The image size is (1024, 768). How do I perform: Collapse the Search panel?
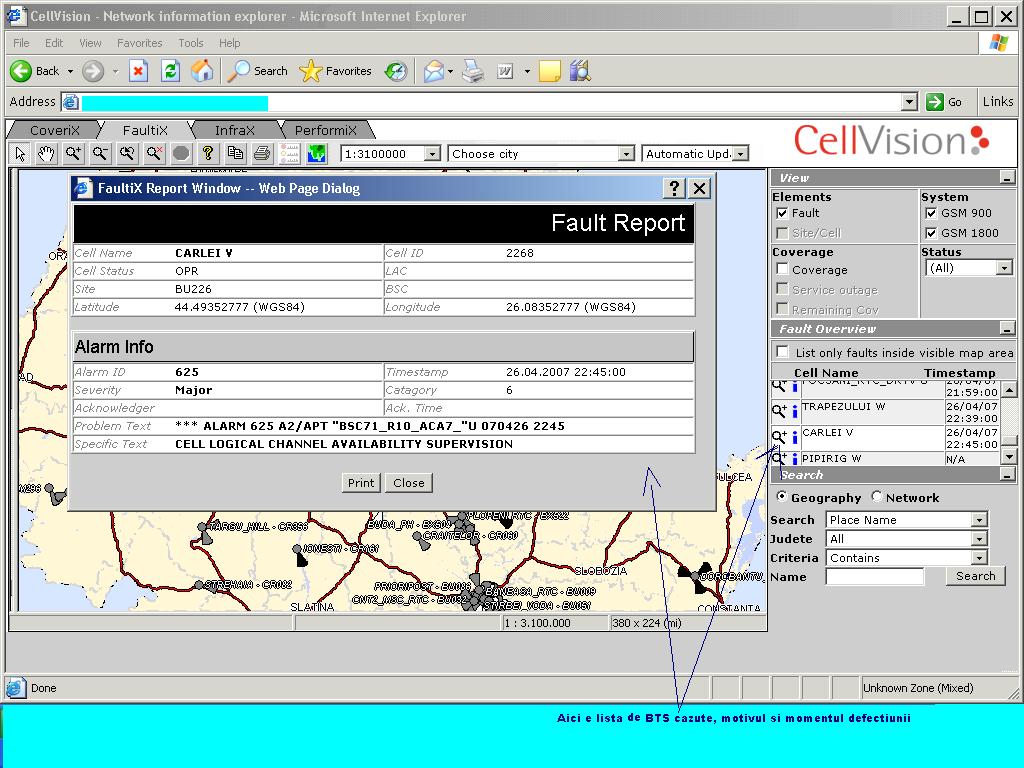coord(1007,475)
